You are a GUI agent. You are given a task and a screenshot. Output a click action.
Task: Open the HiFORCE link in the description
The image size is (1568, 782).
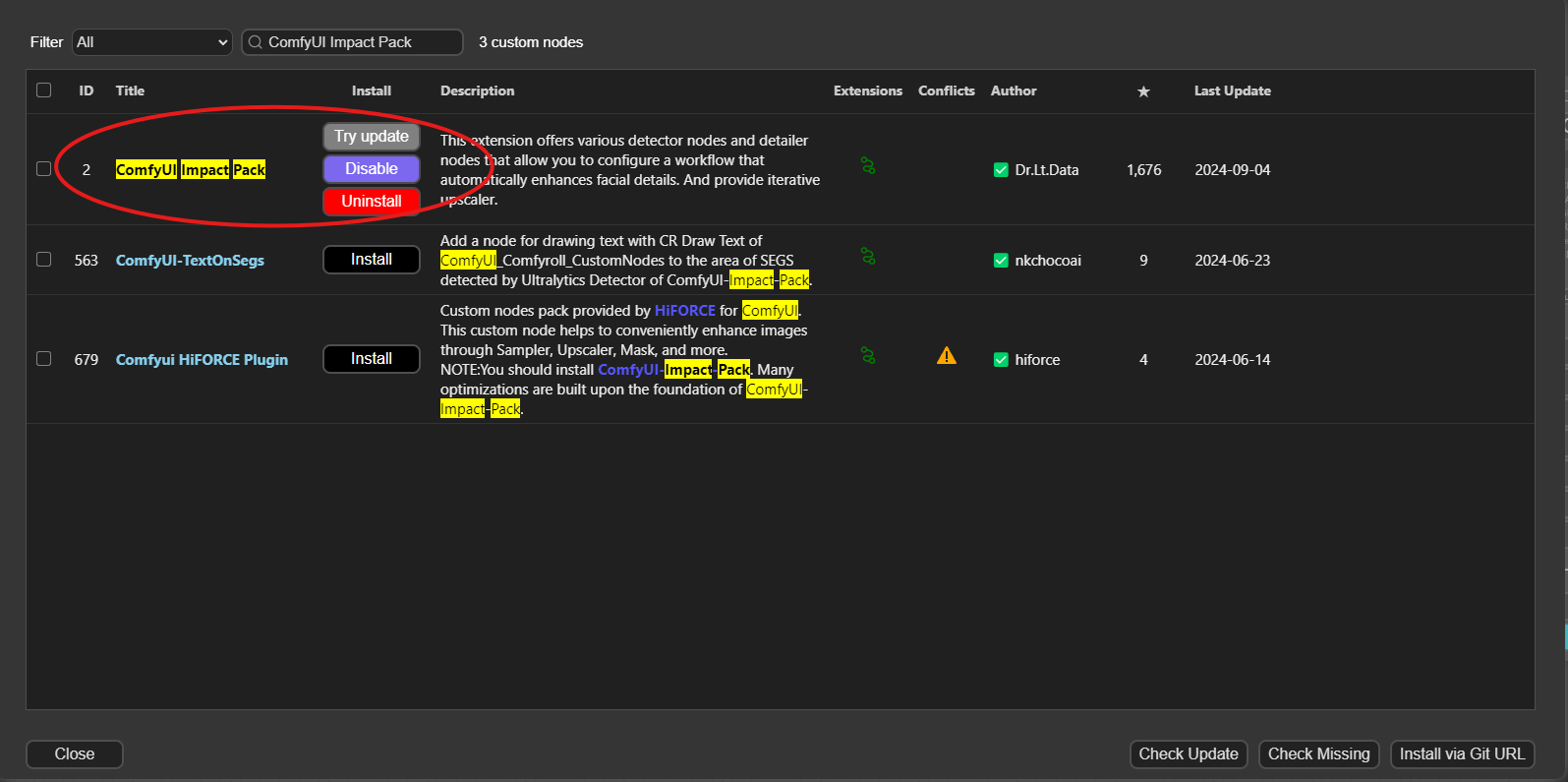point(685,311)
